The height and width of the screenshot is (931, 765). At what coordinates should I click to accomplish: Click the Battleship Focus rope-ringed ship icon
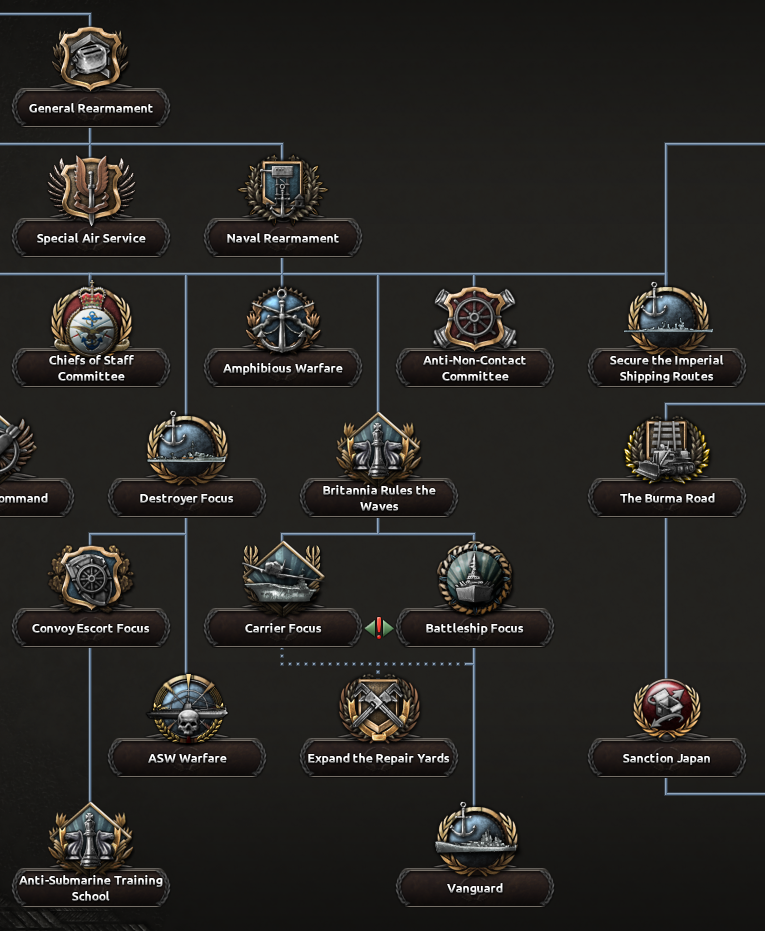475,577
